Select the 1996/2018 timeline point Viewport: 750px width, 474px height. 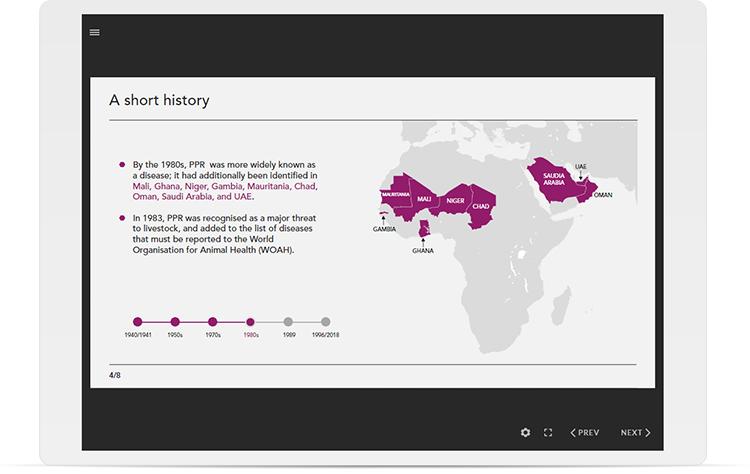pos(326,322)
